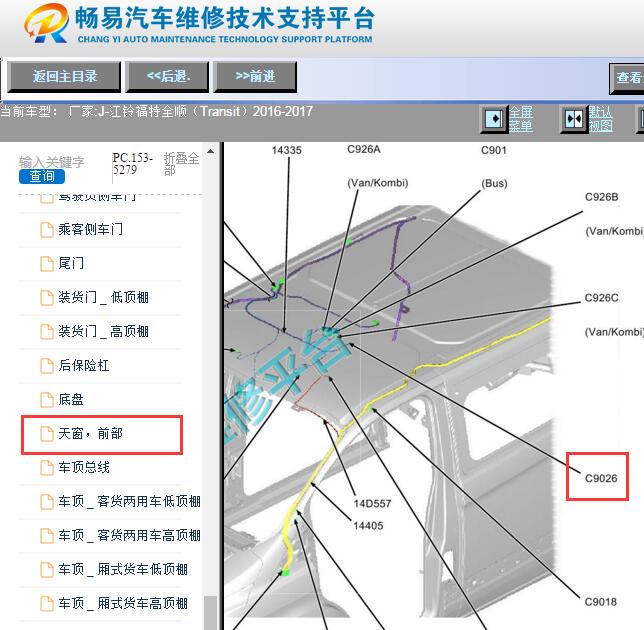
Task: Click the 畅易 platform logo
Action: [46, 23]
